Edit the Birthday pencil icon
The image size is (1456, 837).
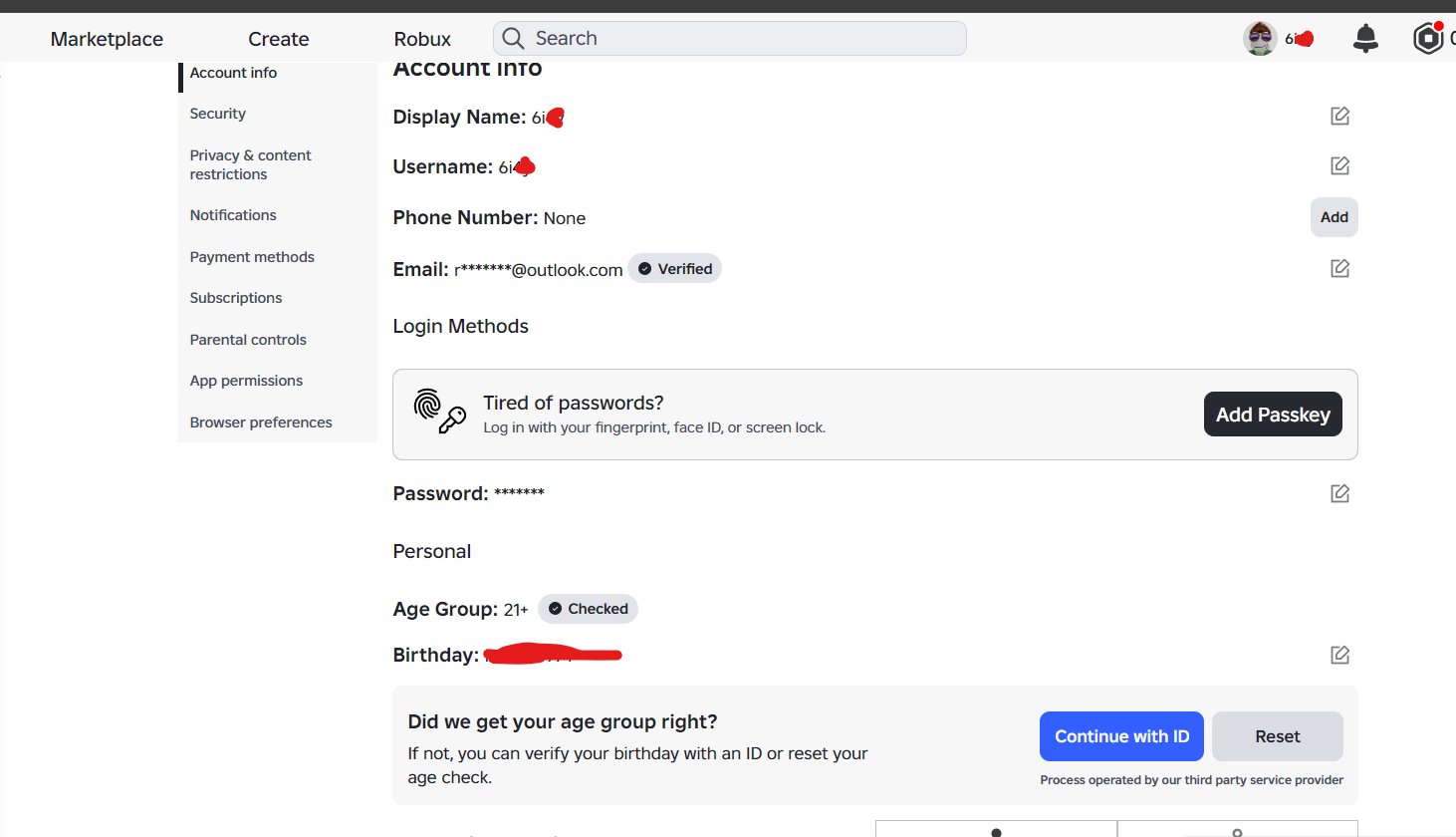(1339, 655)
